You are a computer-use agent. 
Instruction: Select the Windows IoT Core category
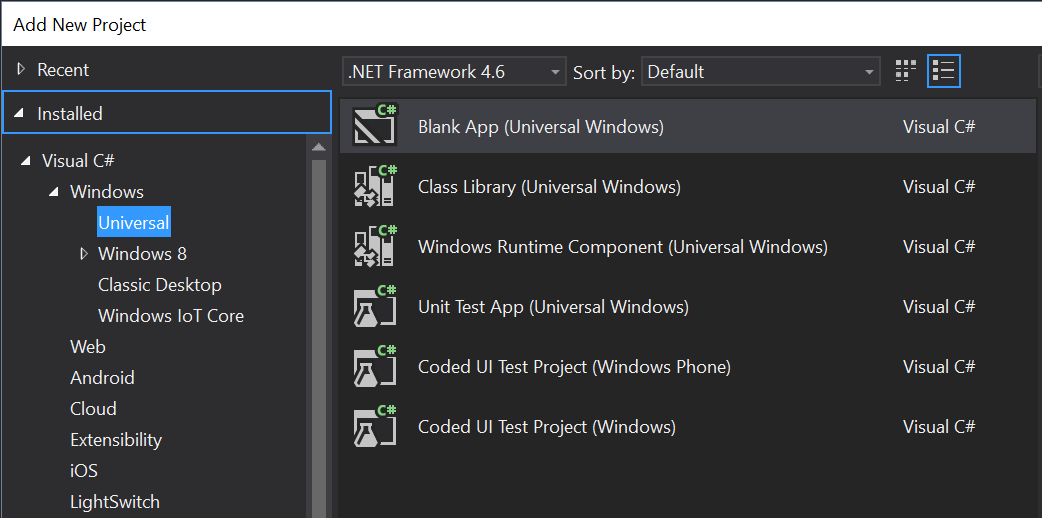171,315
